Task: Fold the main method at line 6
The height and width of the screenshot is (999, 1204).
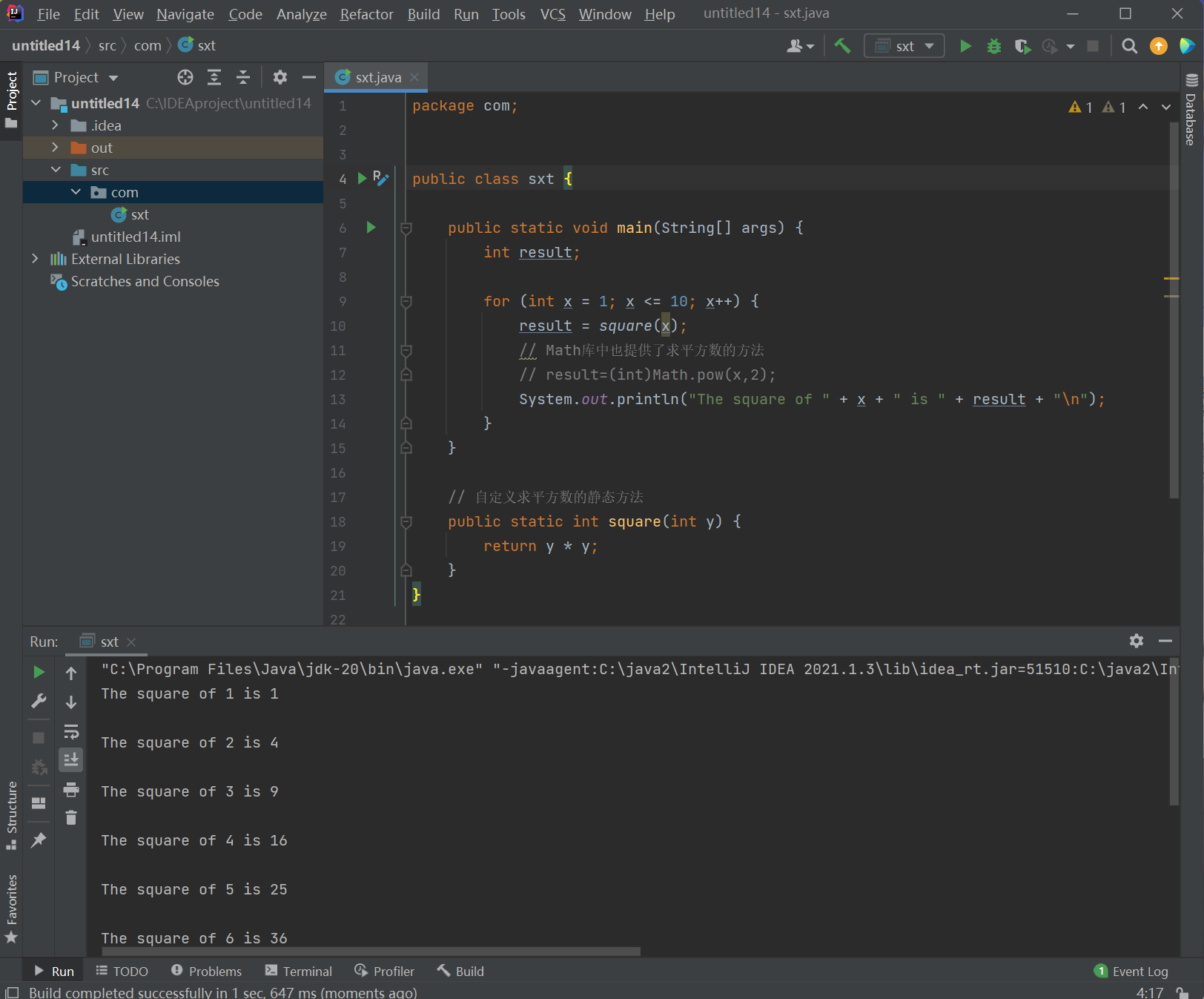Action: [x=406, y=228]
